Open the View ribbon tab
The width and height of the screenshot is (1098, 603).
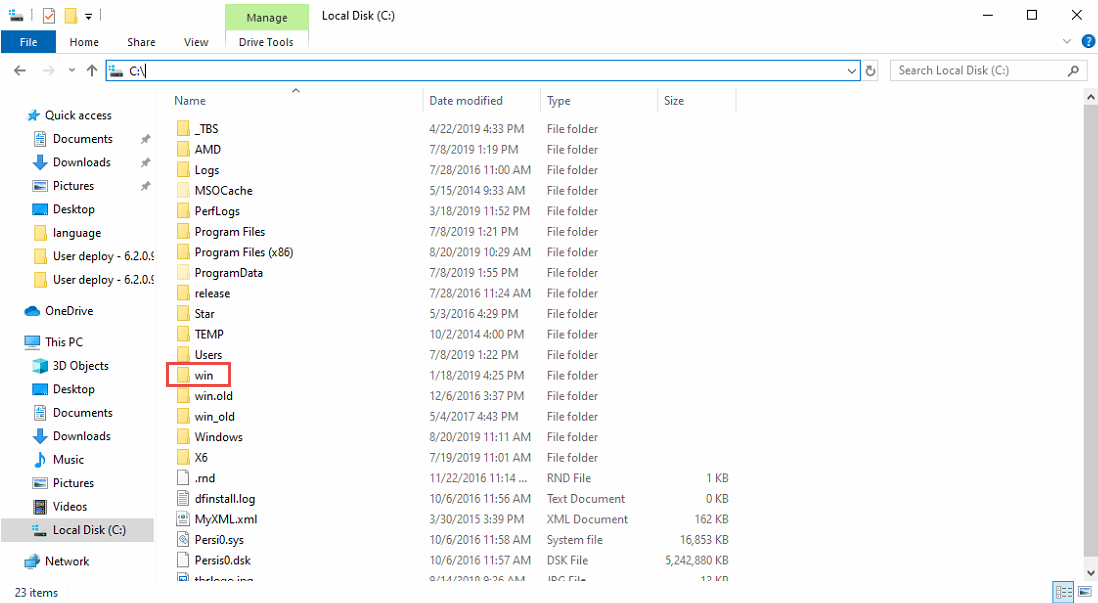(x=196, y=42)
